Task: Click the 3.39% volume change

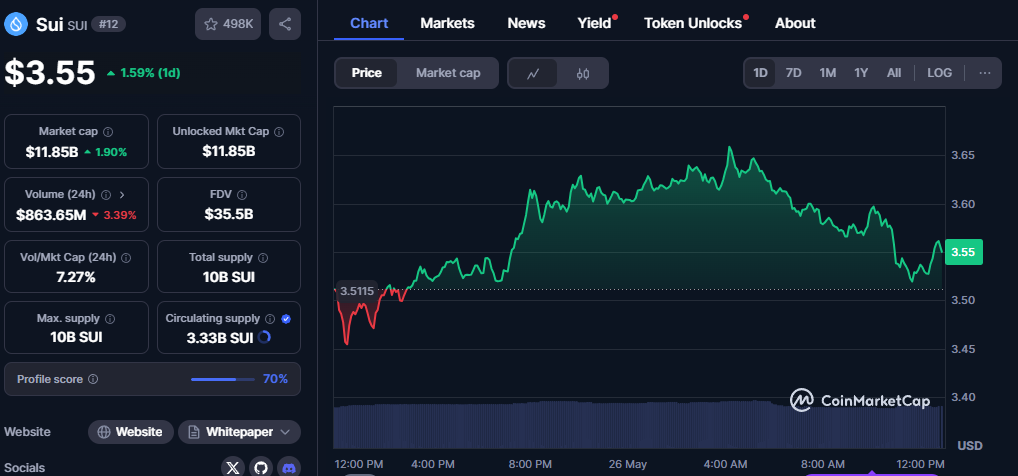Action: coord(114,215)
